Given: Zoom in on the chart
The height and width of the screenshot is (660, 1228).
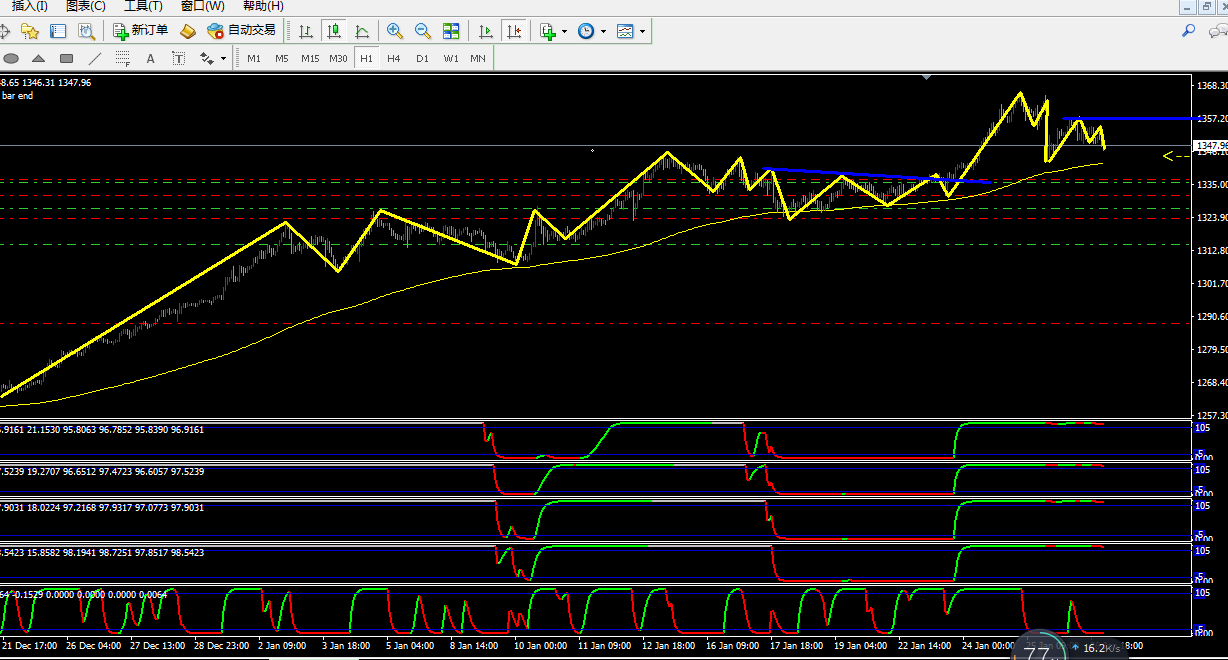Looking at the screenshot, I should (x=395, y=31).
